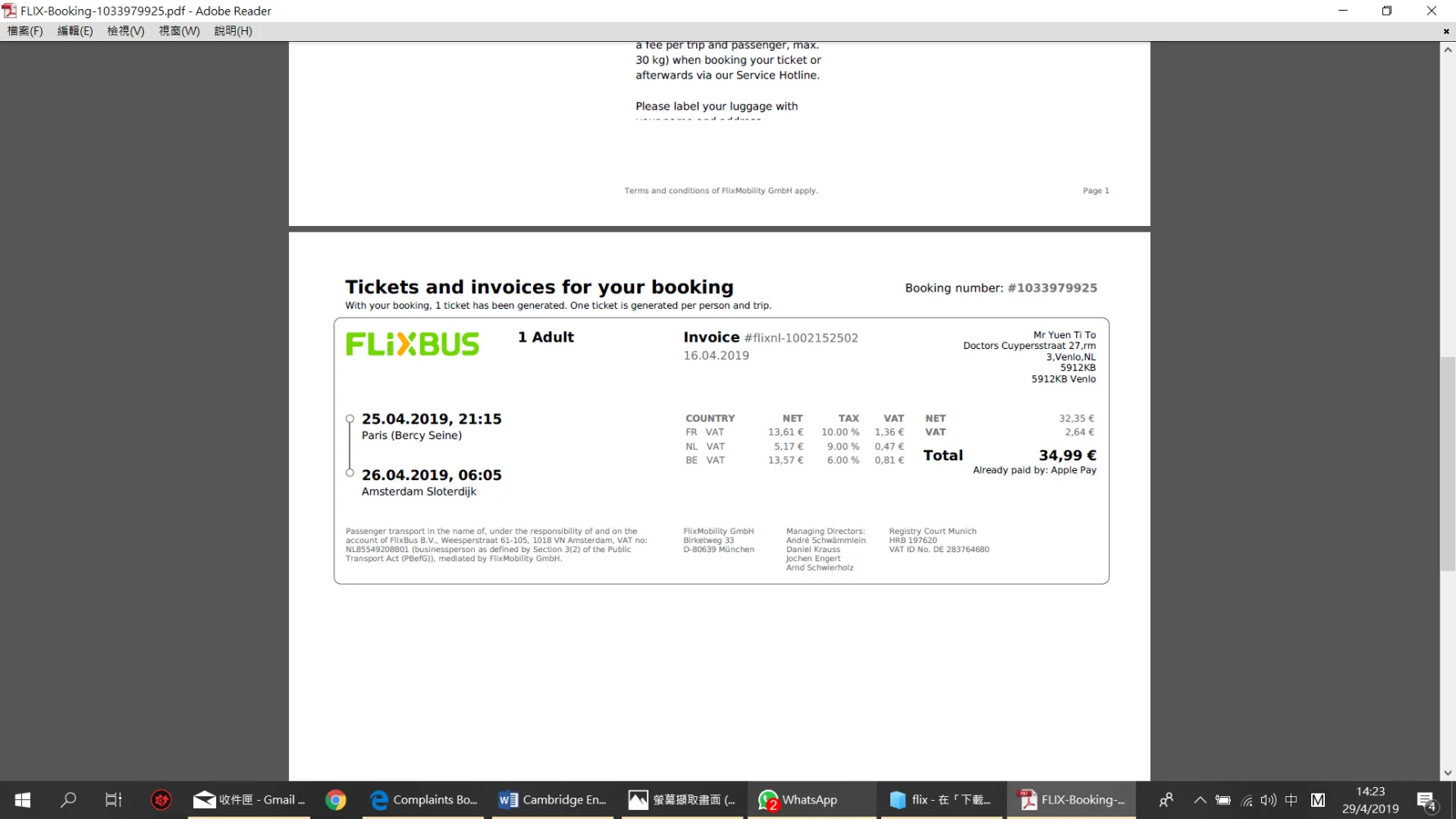The image size is (1456, 819).
Task: Open the volume speaker icon
Action: pyautogui.click(x=1268, y=800)
